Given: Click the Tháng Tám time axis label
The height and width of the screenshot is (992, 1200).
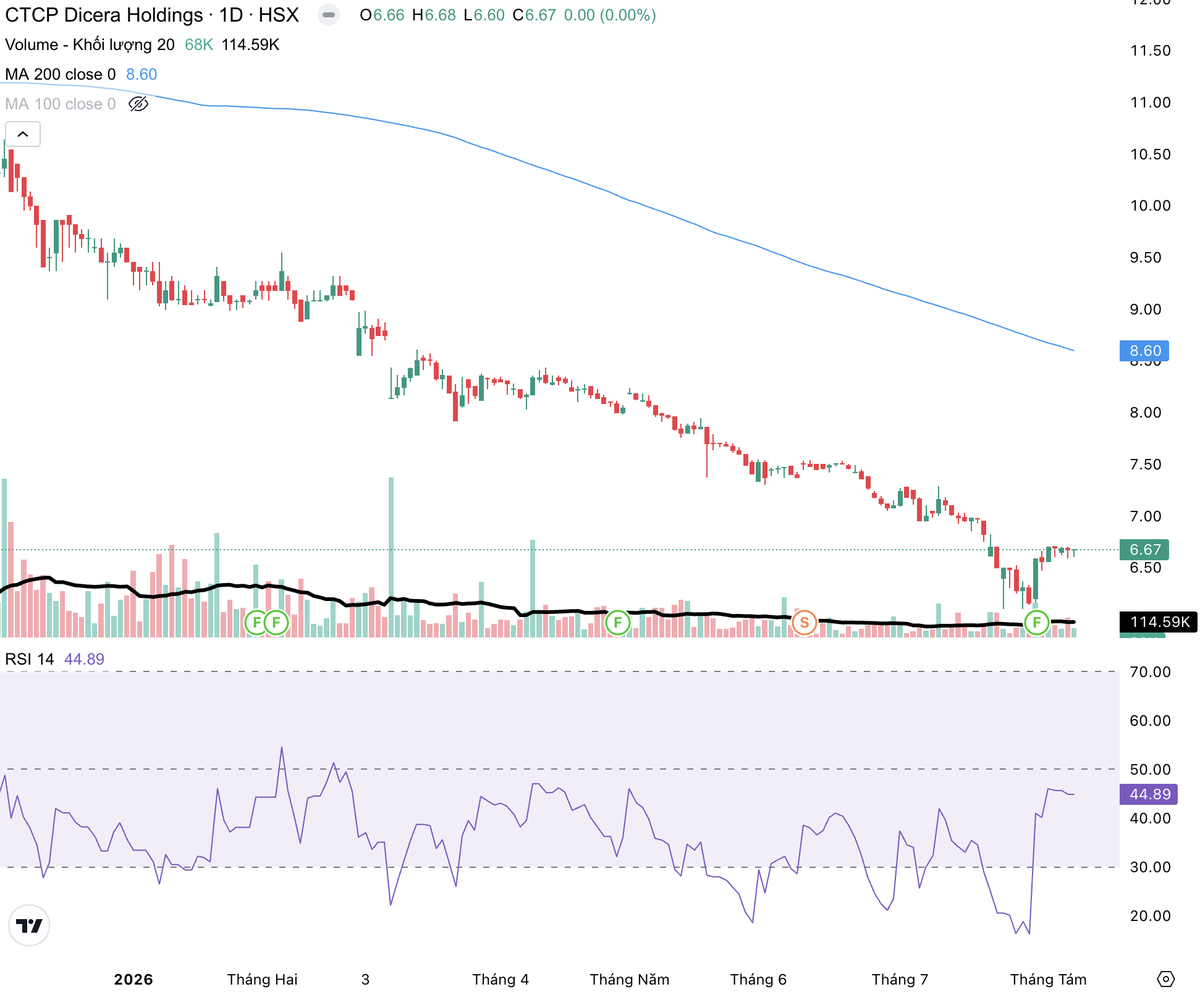Looking at the screenshot, I should [x=1048, y=979].
